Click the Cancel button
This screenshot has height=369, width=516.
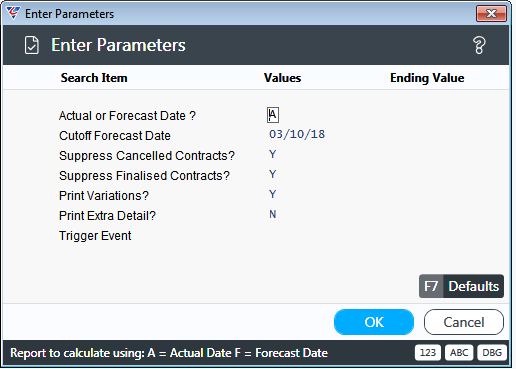[x=464, y=322]
